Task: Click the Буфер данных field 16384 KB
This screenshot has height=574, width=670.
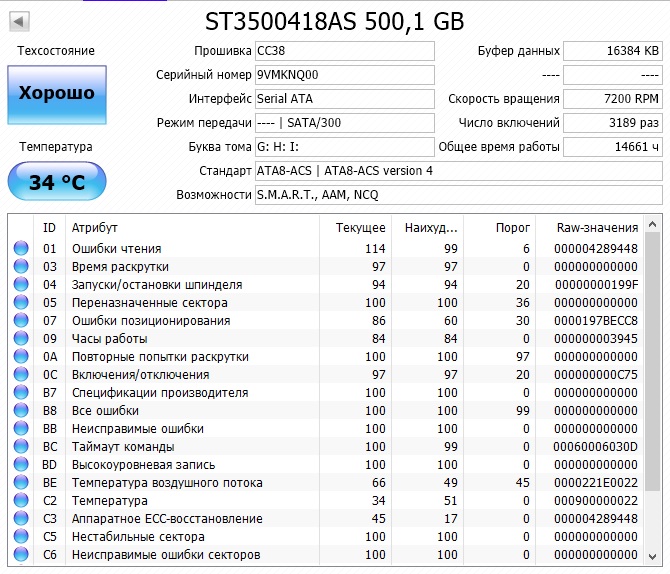Action: coord(613,51)
